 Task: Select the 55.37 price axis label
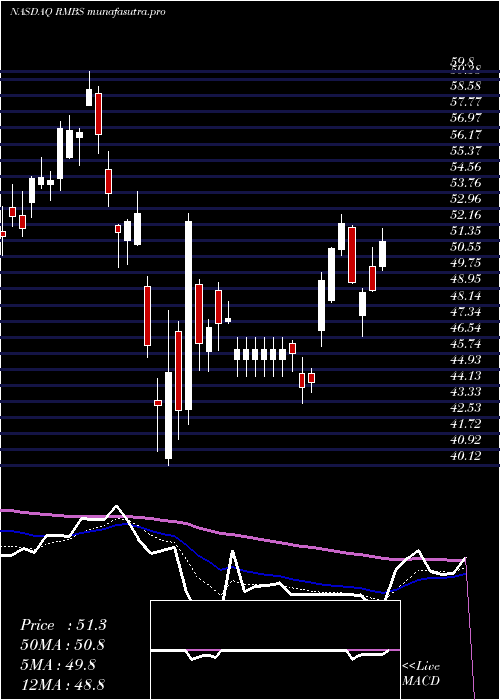[464, 150]
